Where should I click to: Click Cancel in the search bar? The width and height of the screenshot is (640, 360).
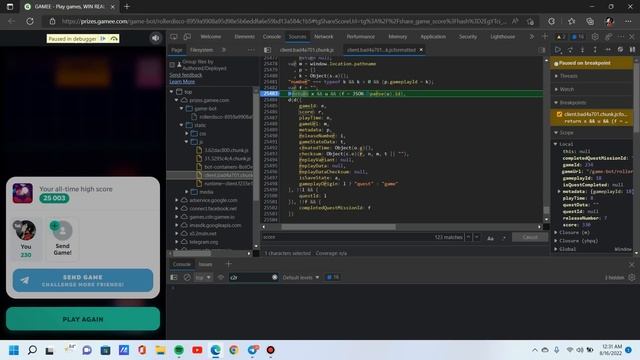(x=530, y=237)
